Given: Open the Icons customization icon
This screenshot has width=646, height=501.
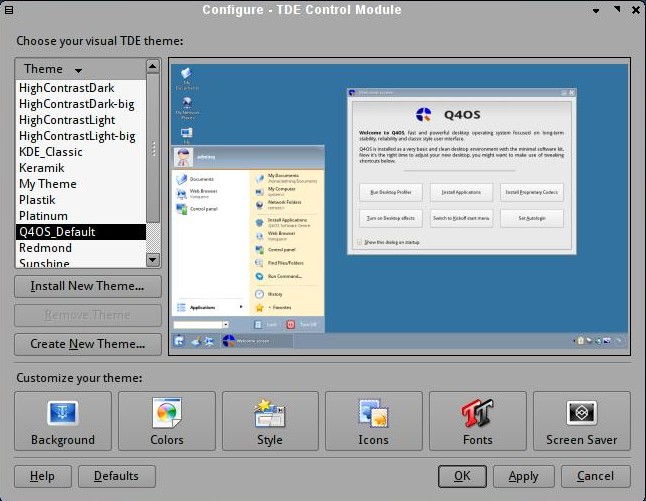Looking at the screenshot, I should click(x=373, y=421).
